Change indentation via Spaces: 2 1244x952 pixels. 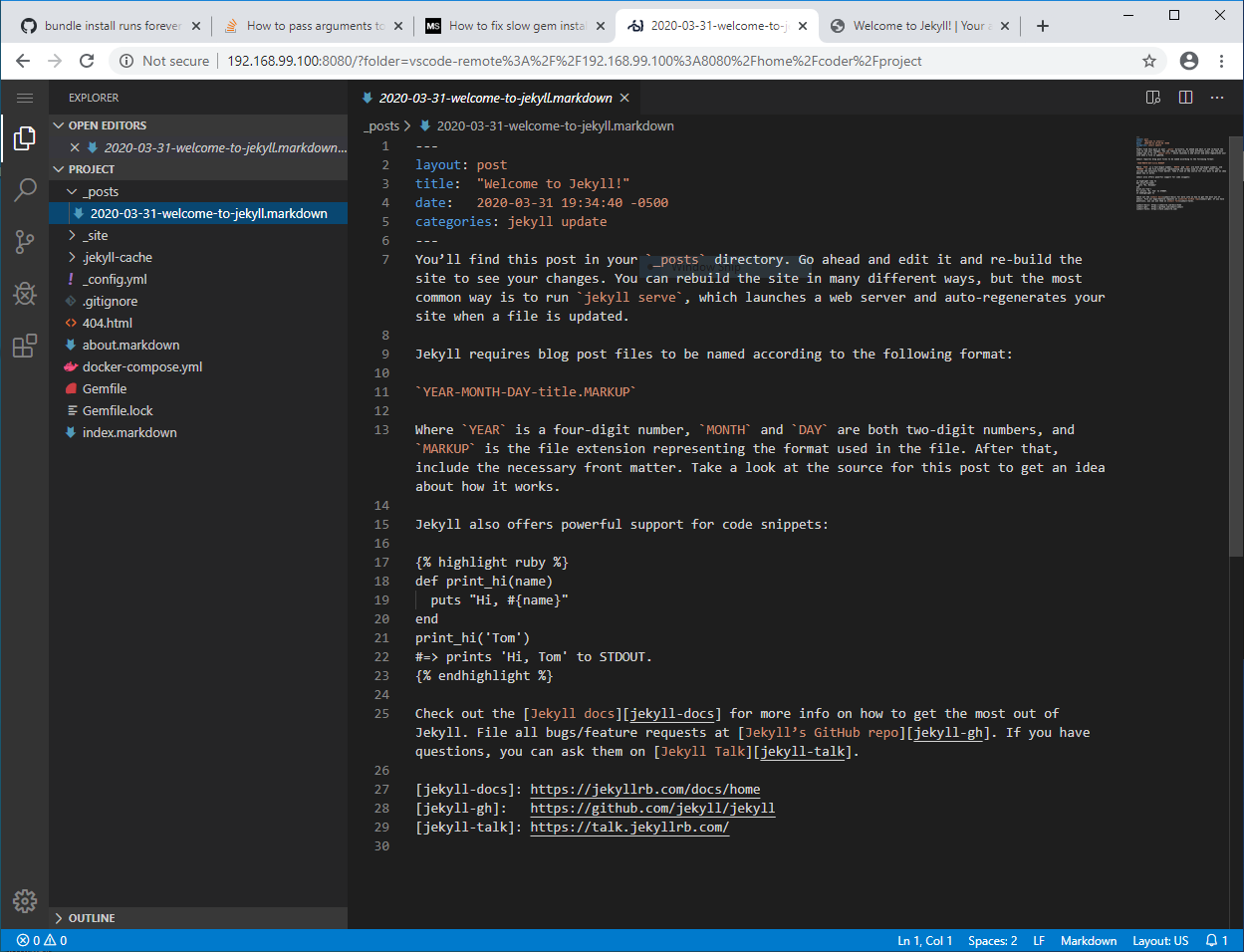point(992,940)
